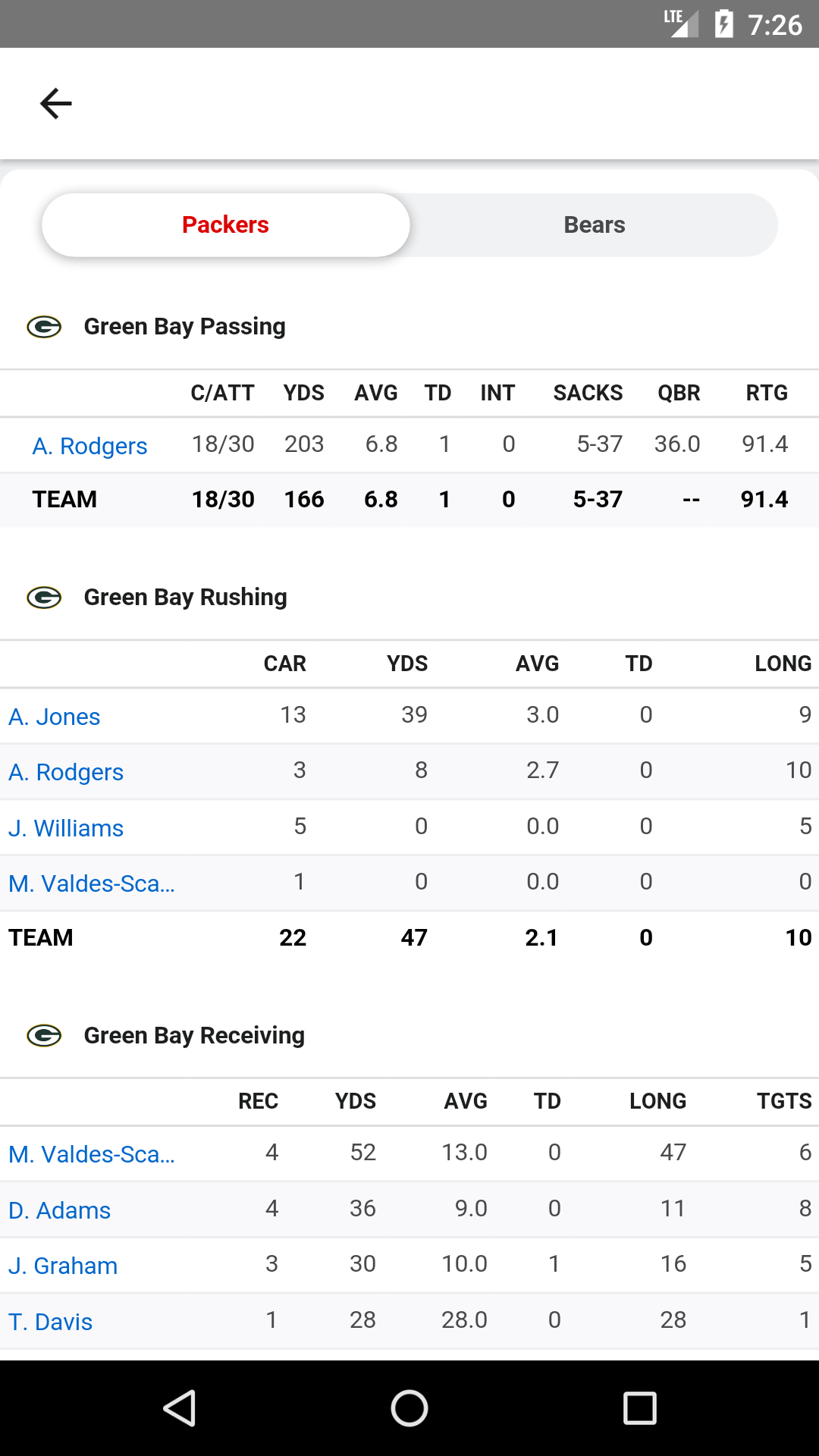Open A. Rodgers in passing table
Screen dimensions: 819x1456
tap(89, 446)
